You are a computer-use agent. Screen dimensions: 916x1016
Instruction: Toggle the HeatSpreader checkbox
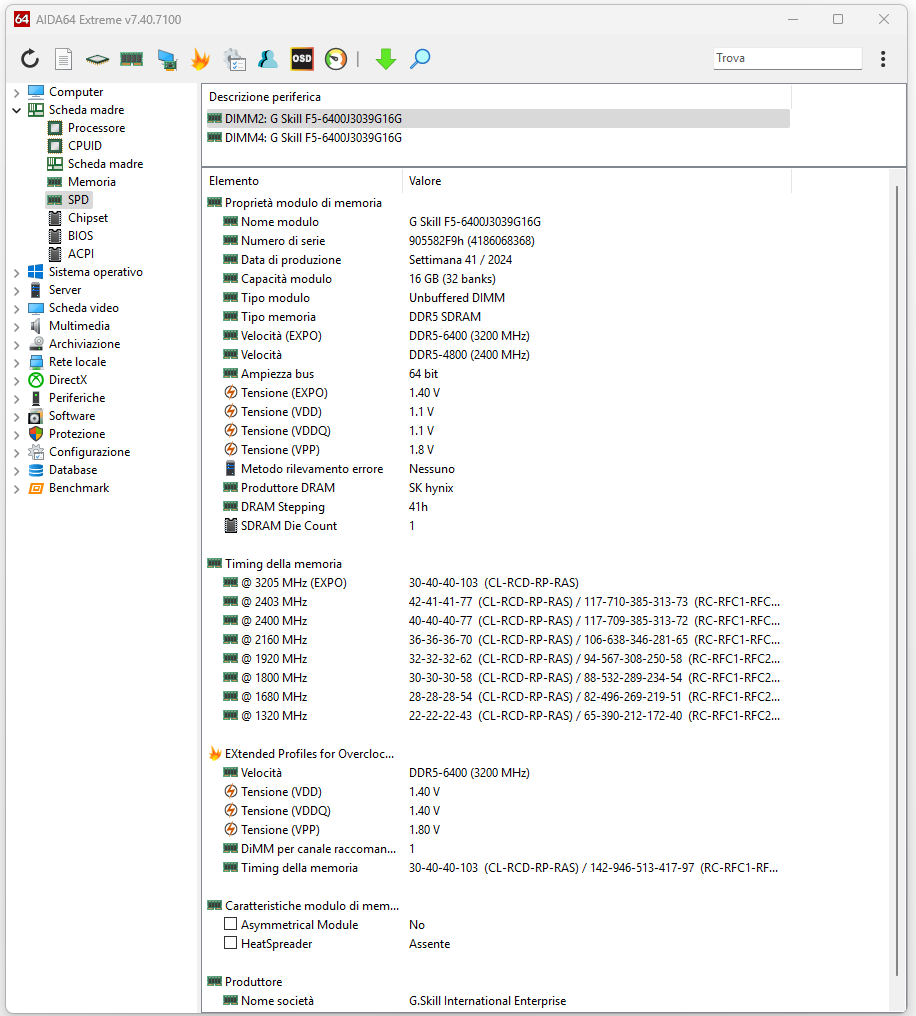(231, 943)
